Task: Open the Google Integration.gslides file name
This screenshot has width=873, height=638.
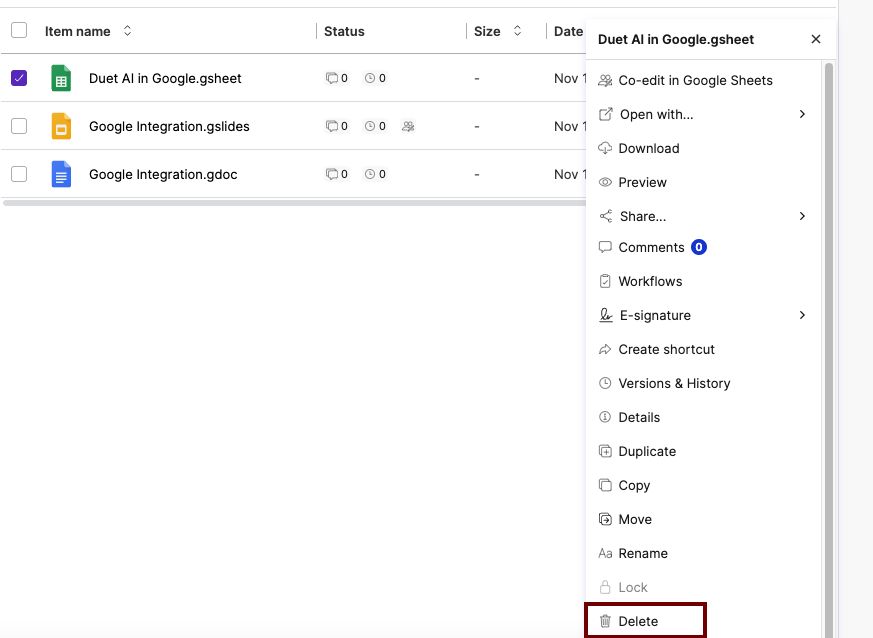Action: [169, 126]
